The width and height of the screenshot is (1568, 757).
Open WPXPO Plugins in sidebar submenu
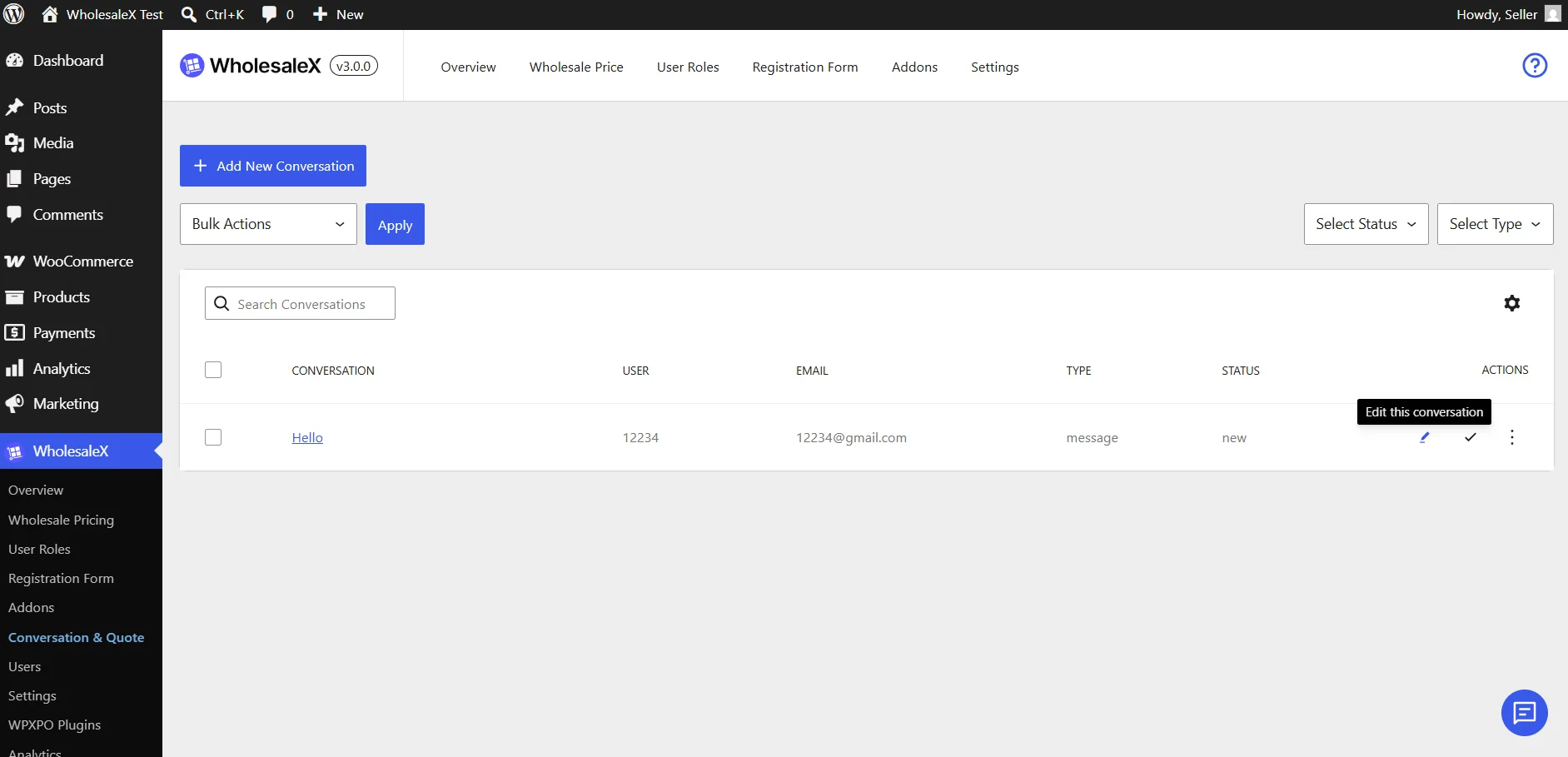(54, 725)
